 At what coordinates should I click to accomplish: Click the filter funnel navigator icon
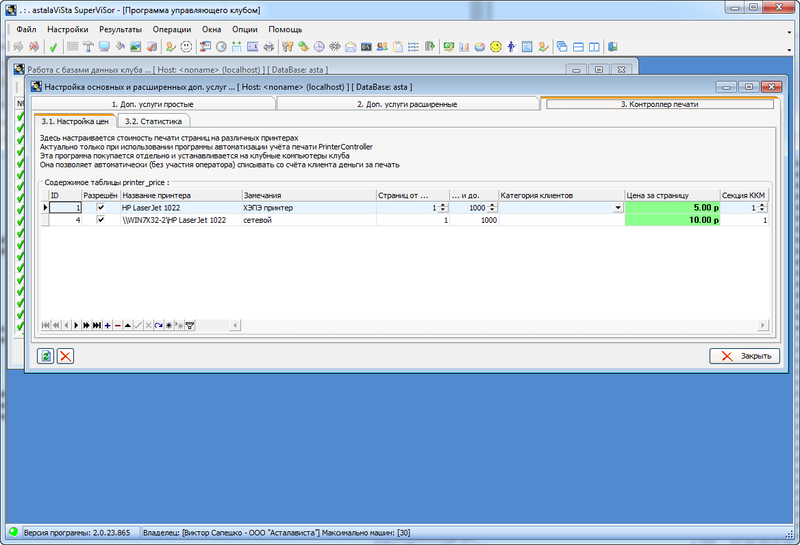(190, 326)
